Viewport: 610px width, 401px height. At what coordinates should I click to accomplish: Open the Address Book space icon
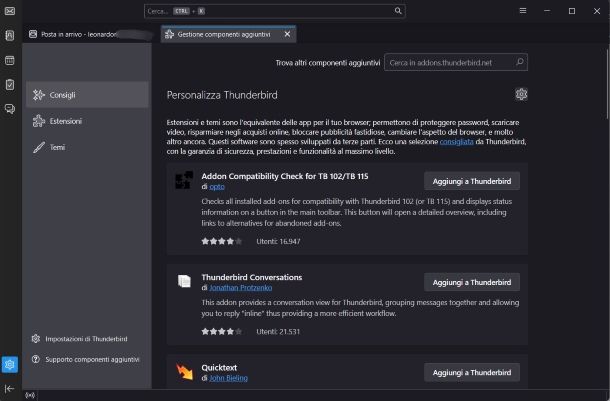[x=10, y=35]
